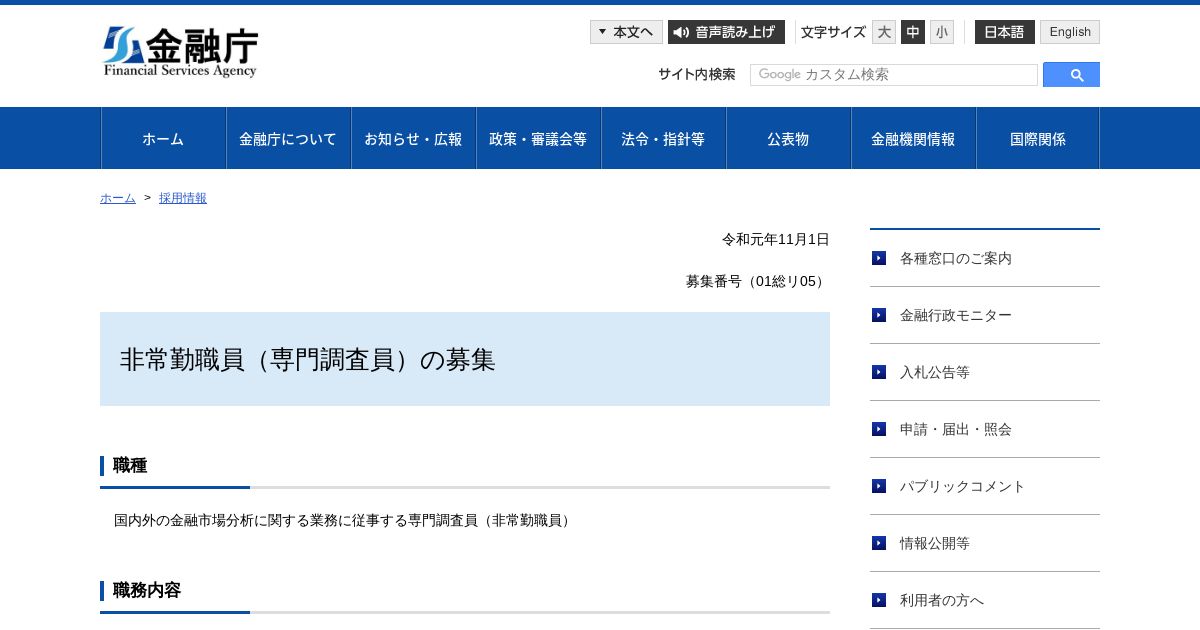Open the 公表物 navigation menu

pos(788,138)
